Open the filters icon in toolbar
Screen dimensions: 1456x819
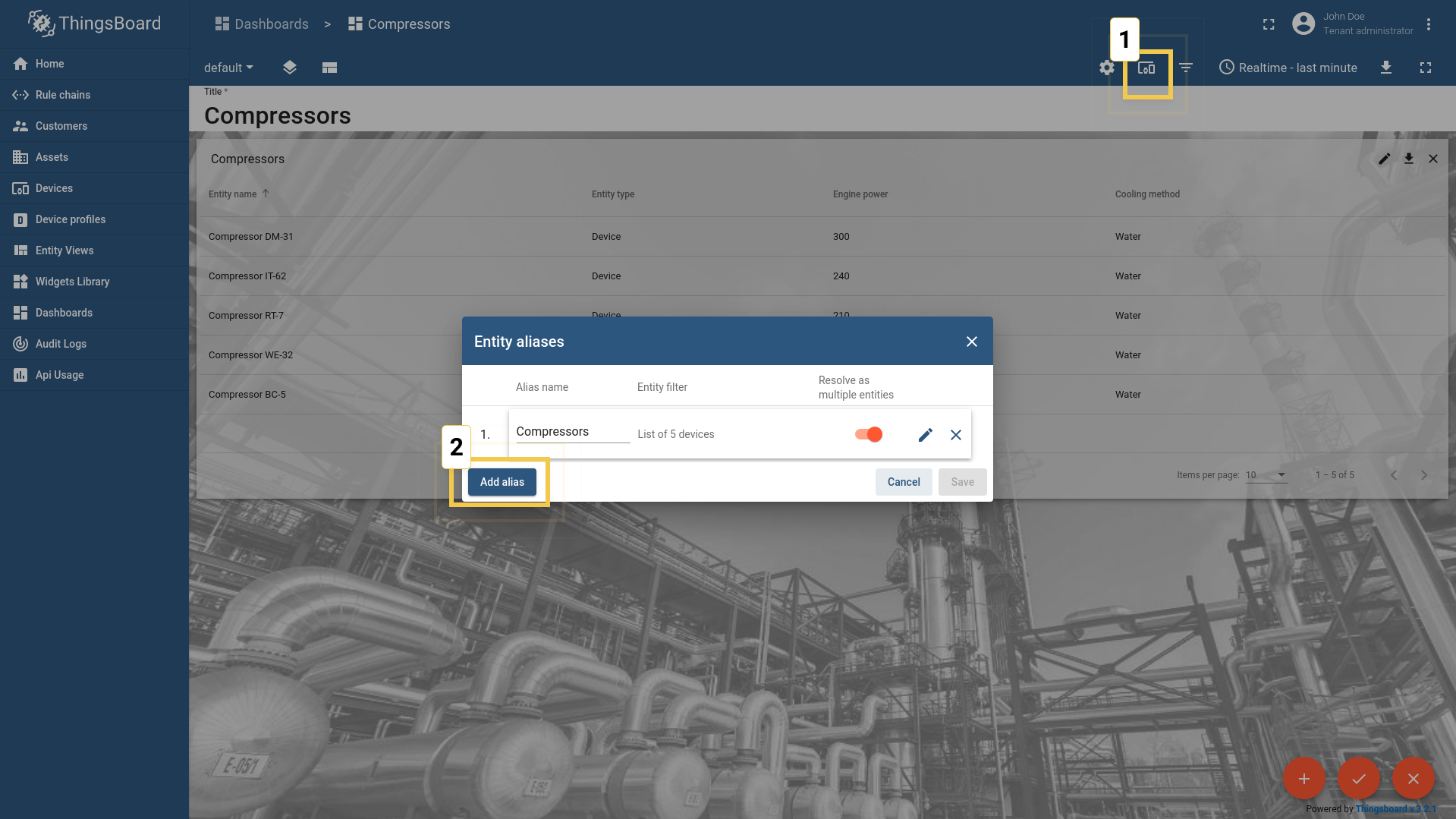pos(1186,68)
